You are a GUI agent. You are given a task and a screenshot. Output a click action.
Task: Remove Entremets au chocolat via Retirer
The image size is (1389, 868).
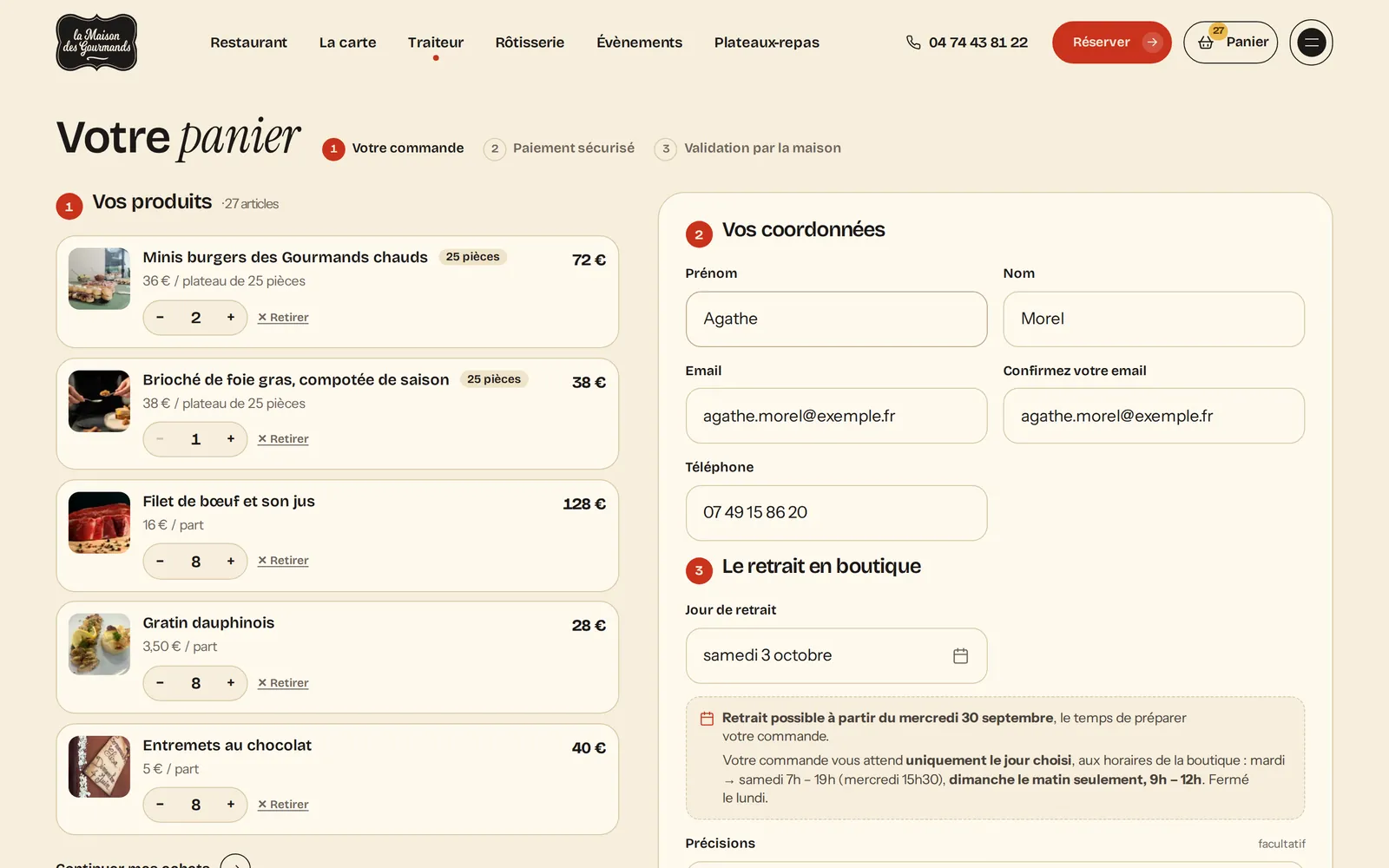(283, 805)
